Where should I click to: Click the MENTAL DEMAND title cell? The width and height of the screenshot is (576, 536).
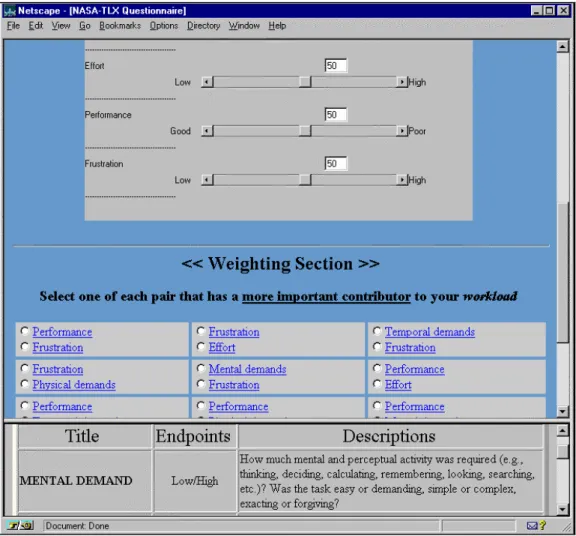point(84,481)
